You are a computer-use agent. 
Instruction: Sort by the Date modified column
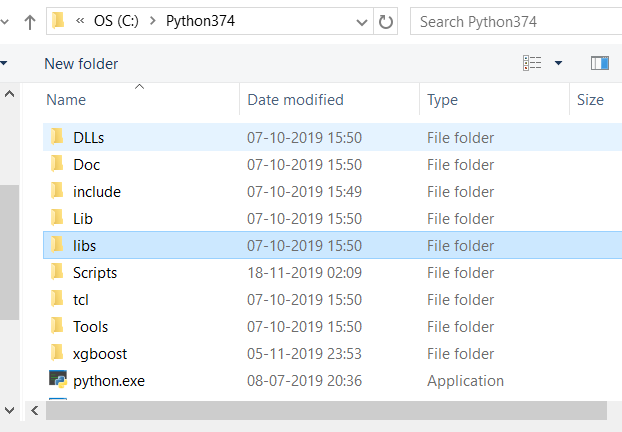[x=295, y=100]
